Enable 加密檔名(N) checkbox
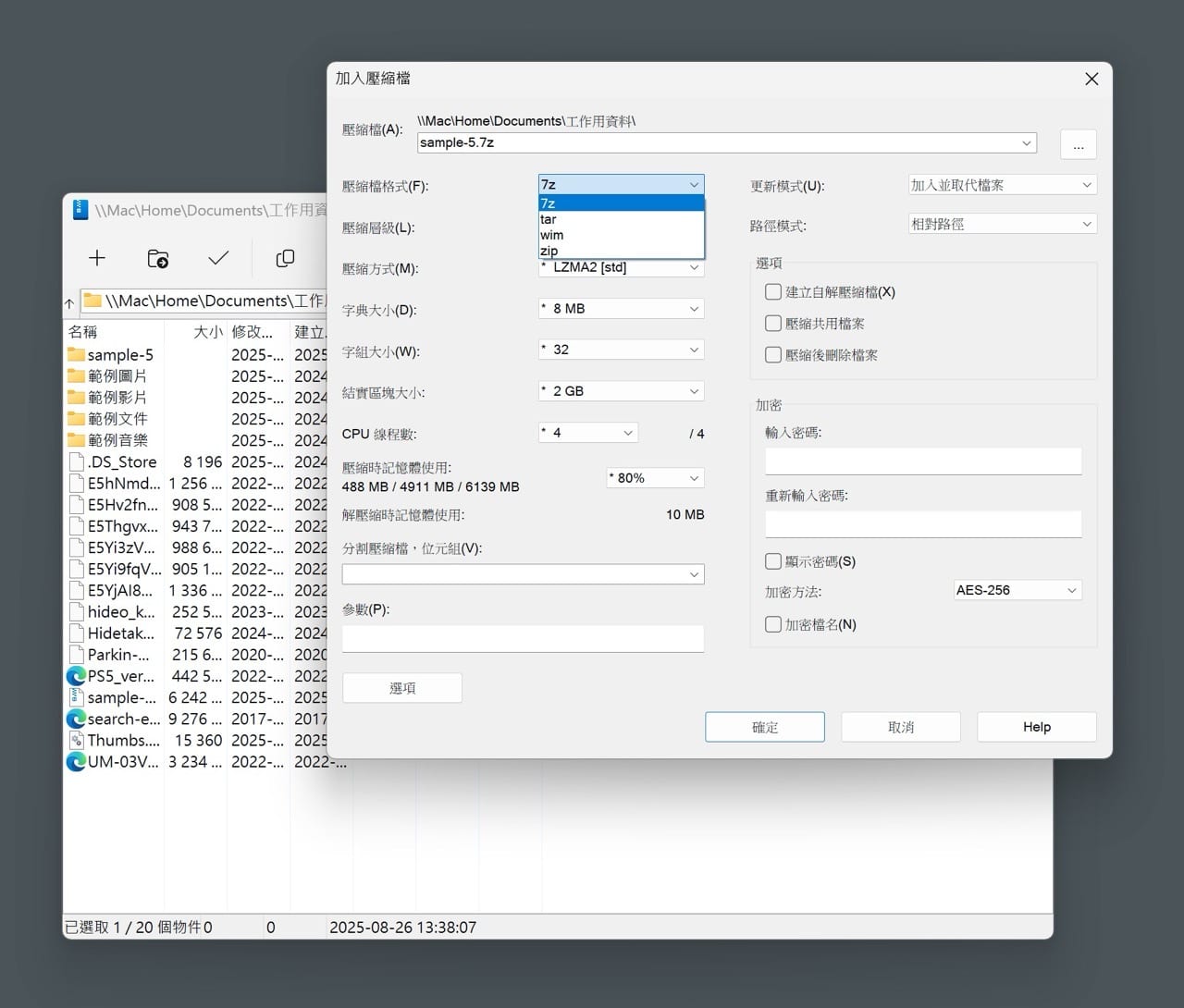 (773, 624)
